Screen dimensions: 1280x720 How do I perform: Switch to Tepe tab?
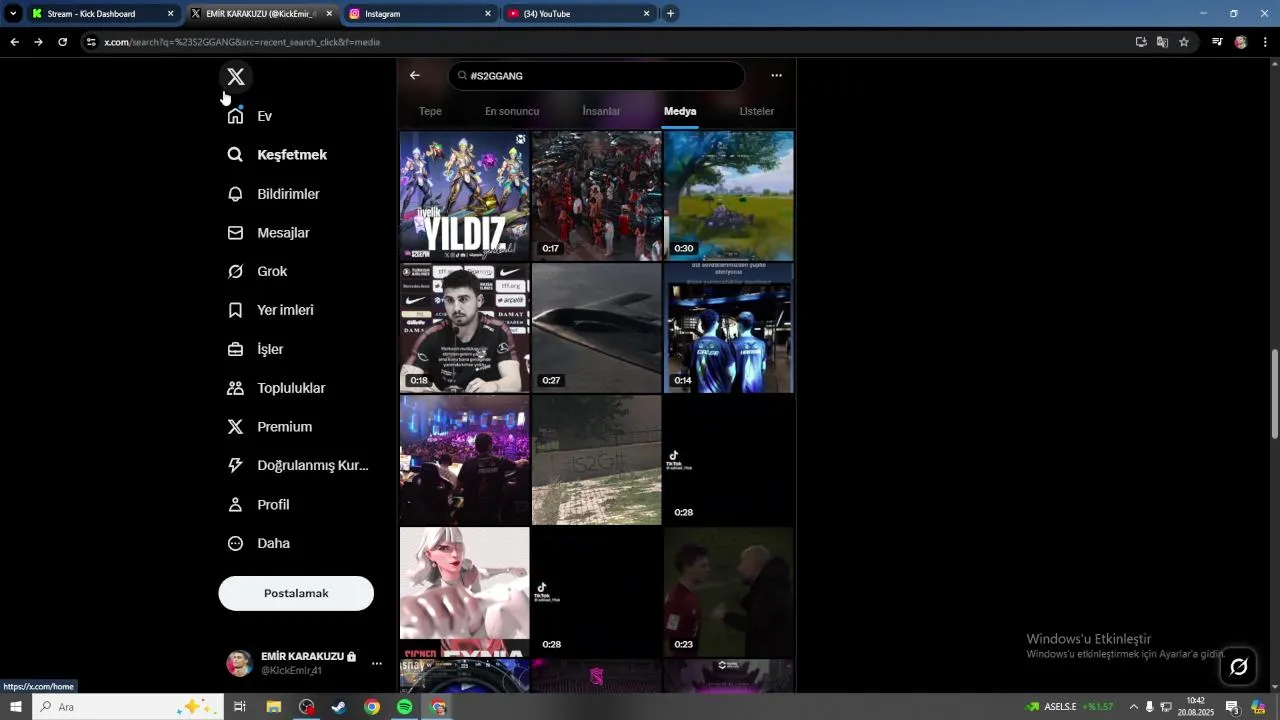(430, 111)
